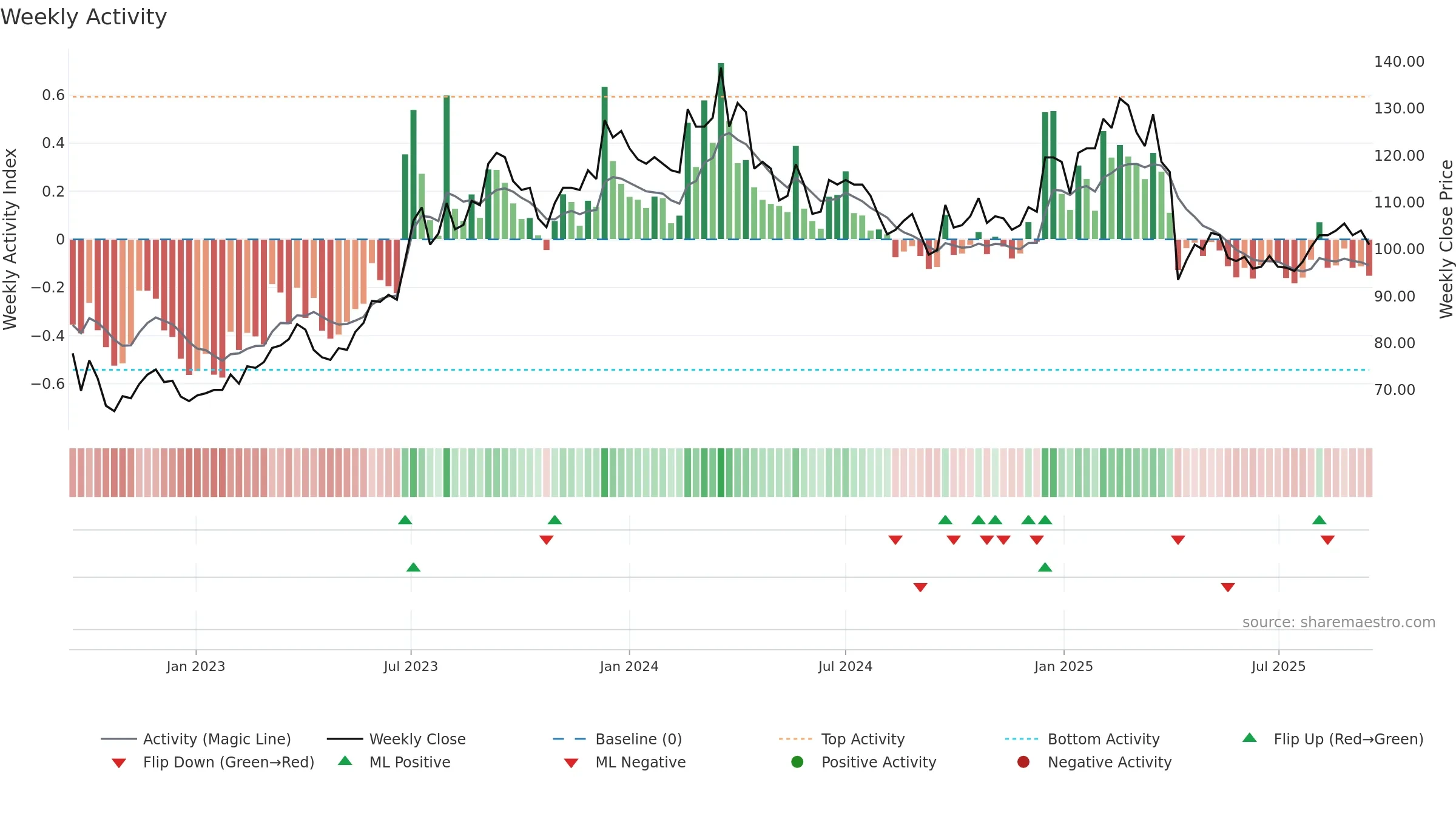Click the orange Top Activity dotted line
The image size is (1456, 819).
click(721, 96)
